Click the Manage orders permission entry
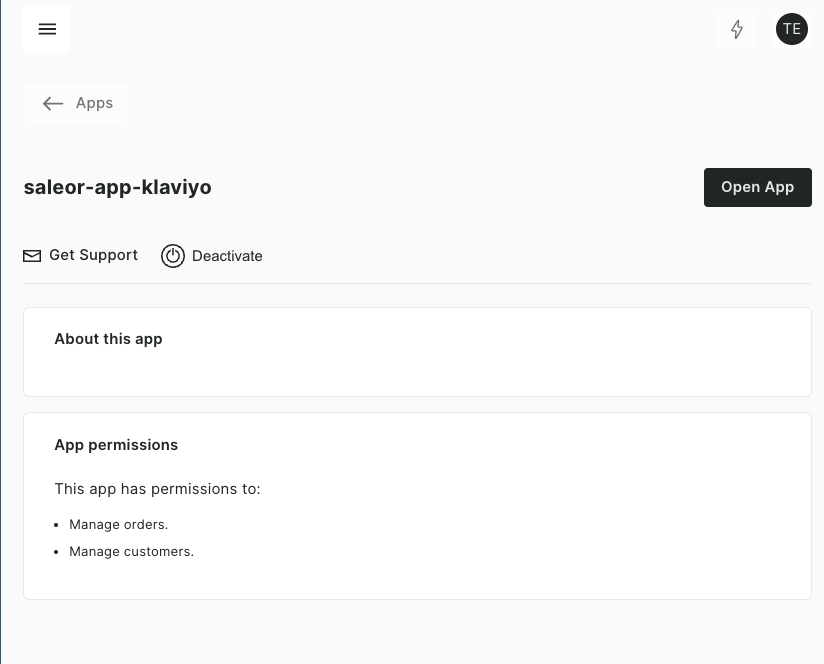Viewport: 824px width, 664px height. [118, 524]
